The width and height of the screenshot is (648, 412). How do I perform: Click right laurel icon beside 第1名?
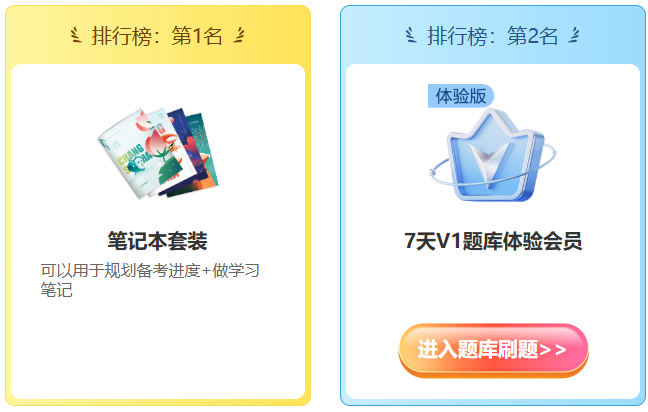coord(238,35)
